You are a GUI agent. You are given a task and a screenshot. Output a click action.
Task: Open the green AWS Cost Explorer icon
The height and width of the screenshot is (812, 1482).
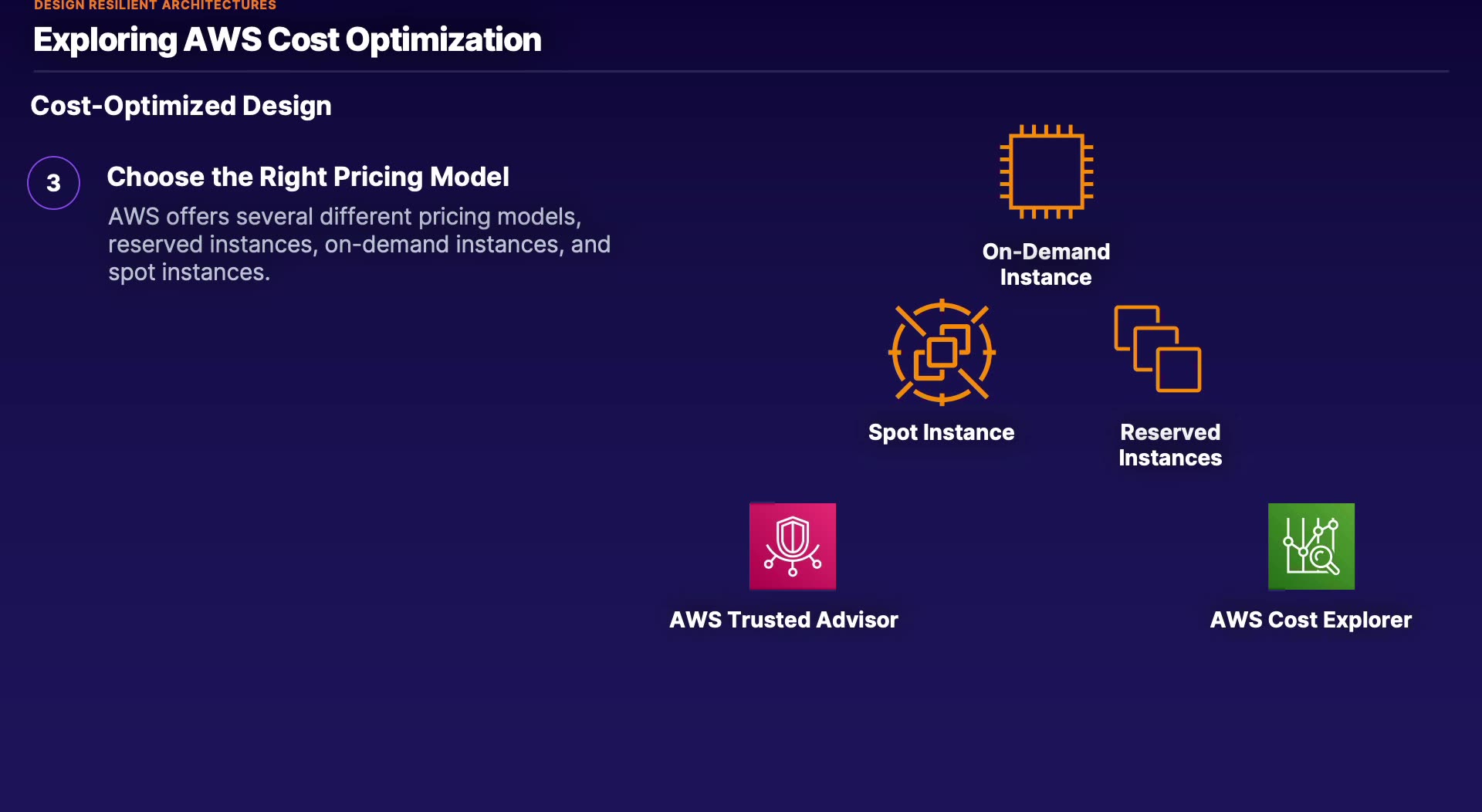pos(1311,546)
